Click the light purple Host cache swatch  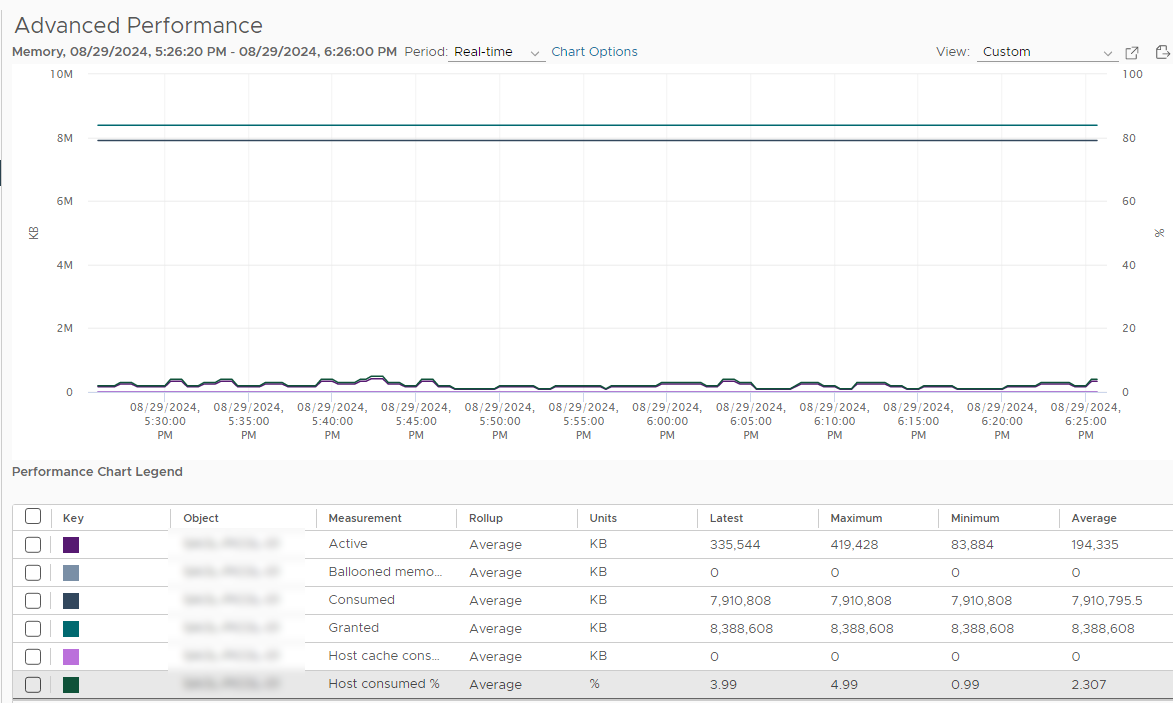pos(71,657)
